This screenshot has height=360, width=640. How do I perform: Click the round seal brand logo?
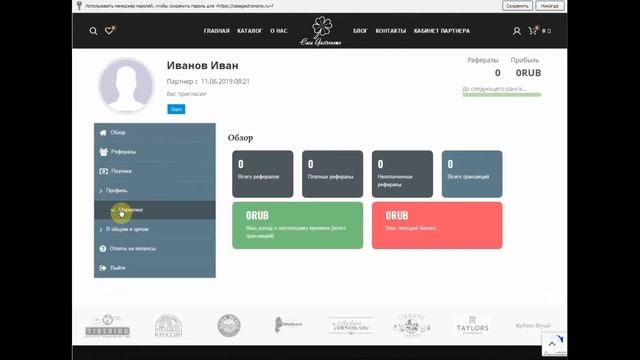(x=229, y=326)
